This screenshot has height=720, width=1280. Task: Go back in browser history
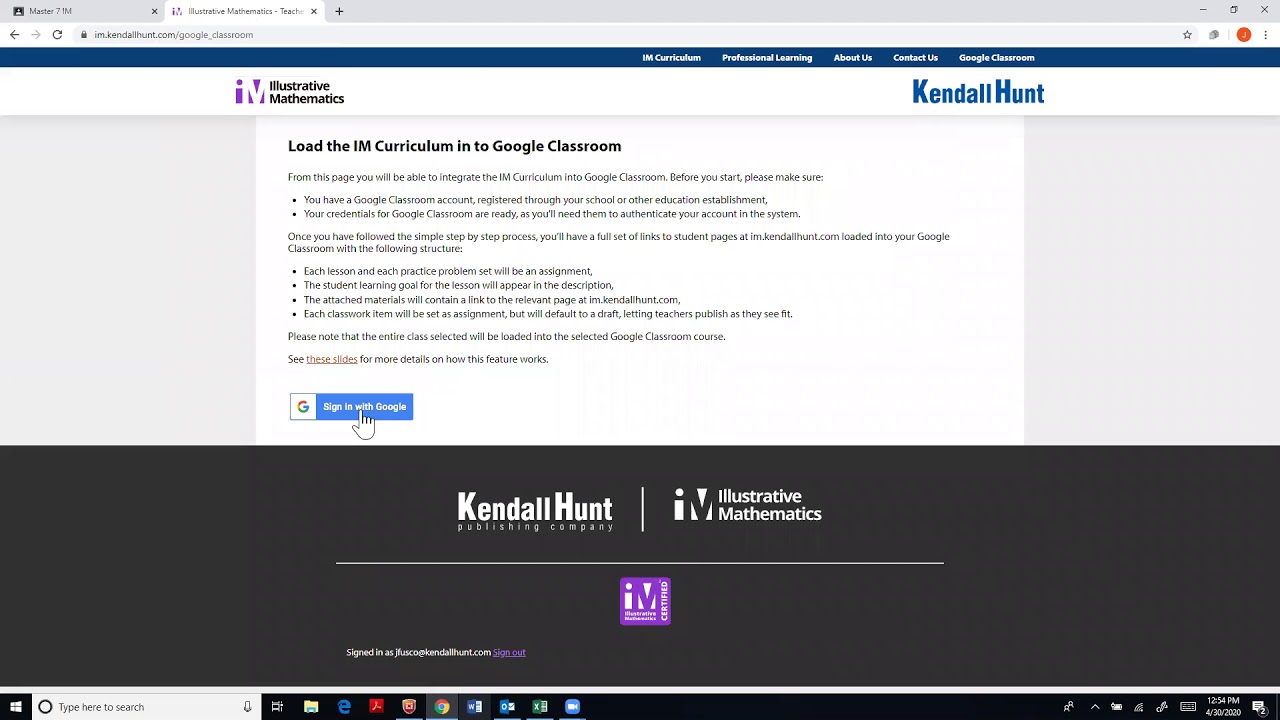click(x=14, y=34)
